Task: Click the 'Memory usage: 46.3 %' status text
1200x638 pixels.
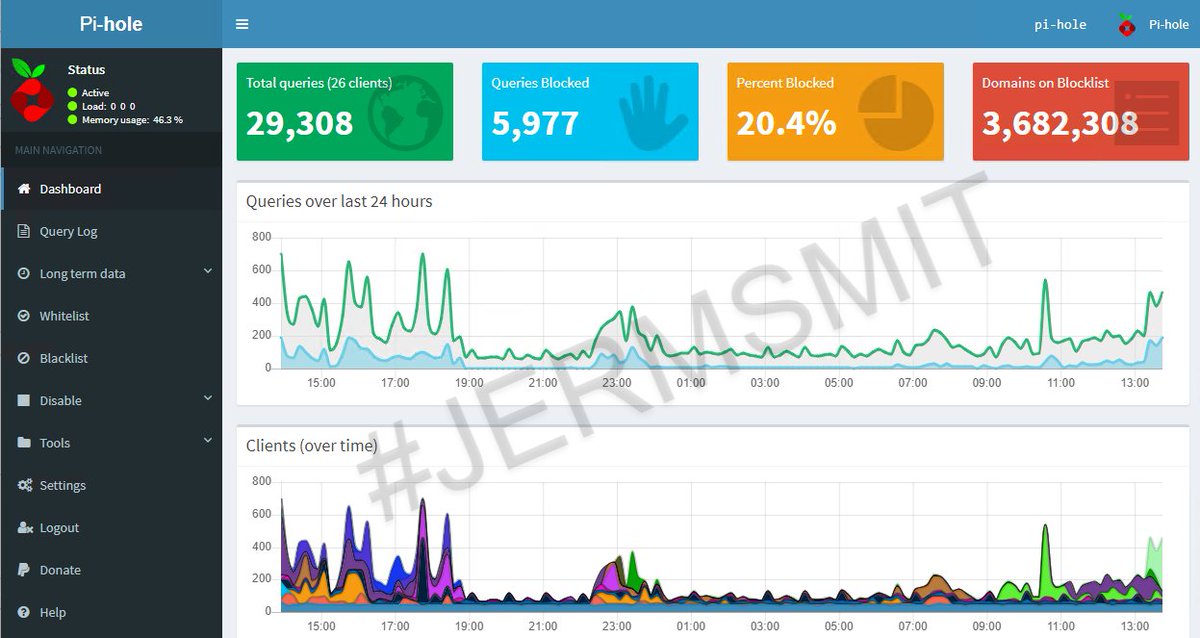Action: pos(132,120)
